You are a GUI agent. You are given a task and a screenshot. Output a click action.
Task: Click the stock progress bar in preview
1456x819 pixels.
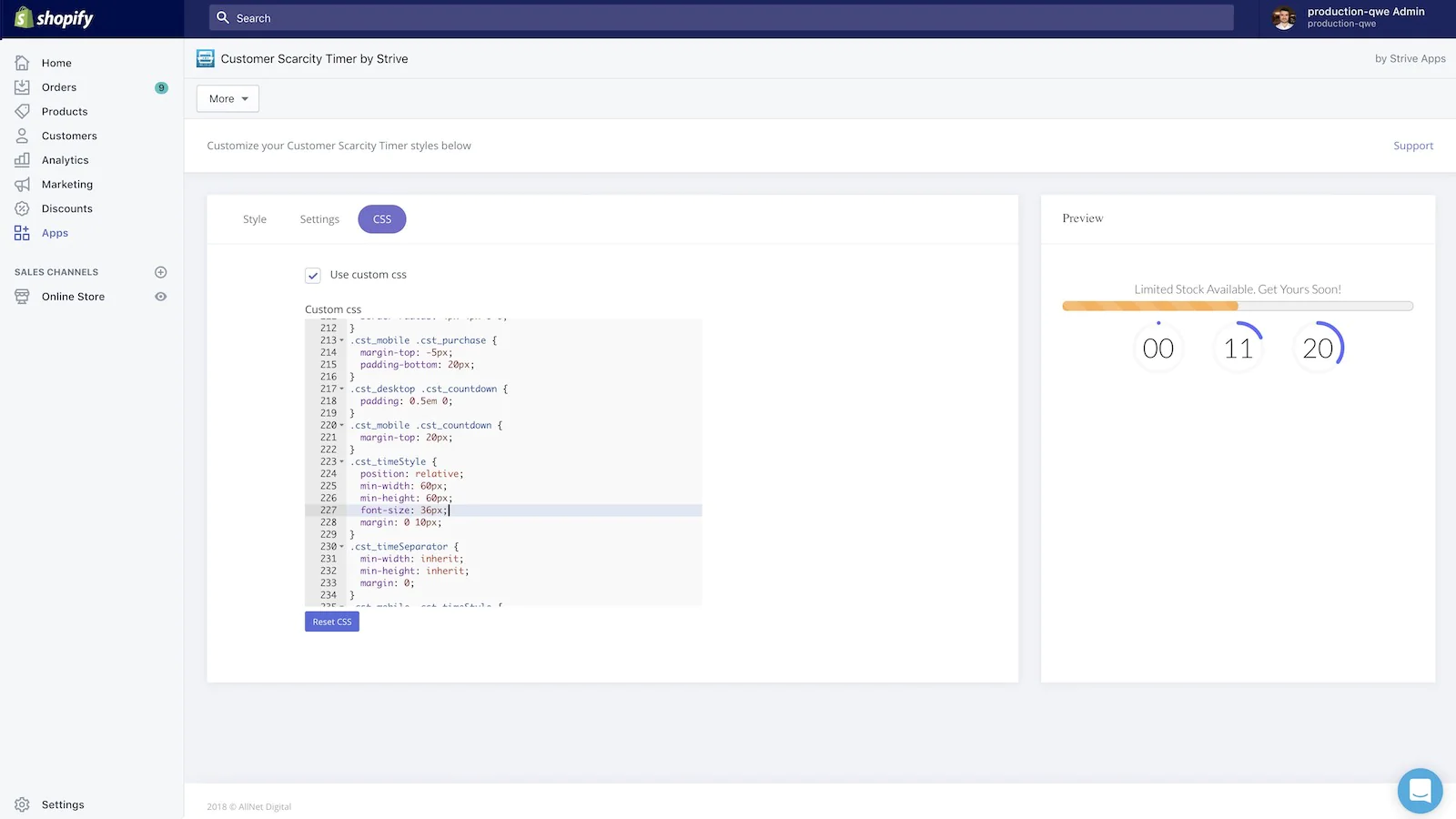point(1238,307)
